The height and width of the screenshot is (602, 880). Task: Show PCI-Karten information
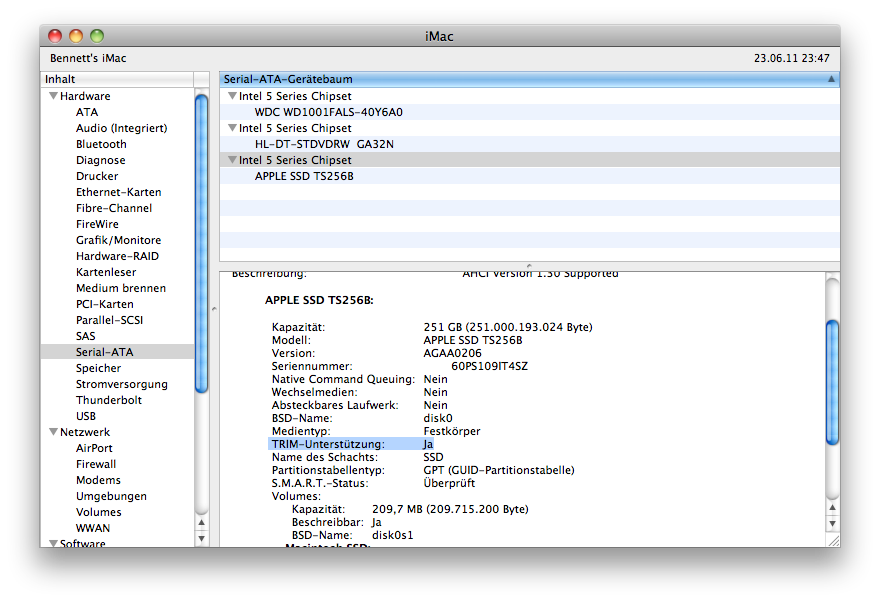coord(104,304)
